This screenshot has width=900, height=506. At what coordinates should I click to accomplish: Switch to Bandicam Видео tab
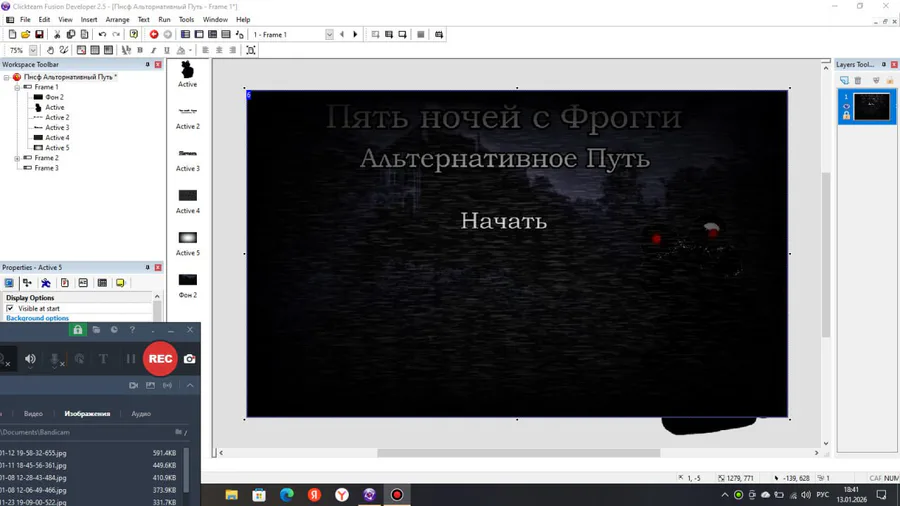(33, 414)
